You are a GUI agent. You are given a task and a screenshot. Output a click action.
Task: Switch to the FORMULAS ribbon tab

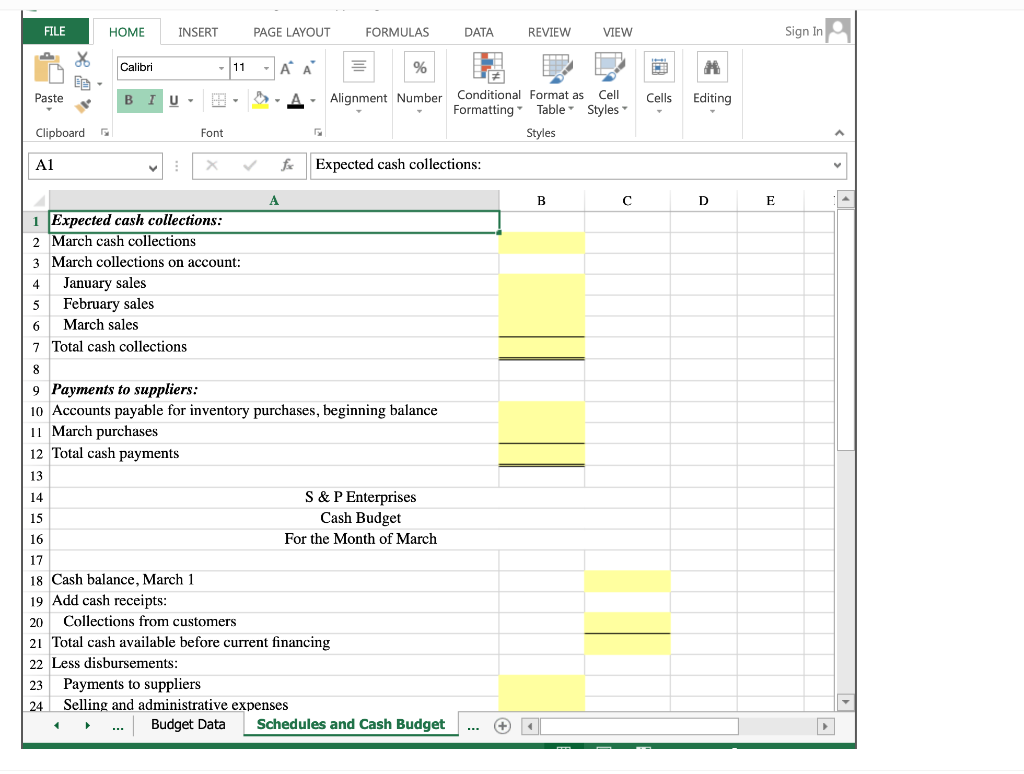coord(397,31)
